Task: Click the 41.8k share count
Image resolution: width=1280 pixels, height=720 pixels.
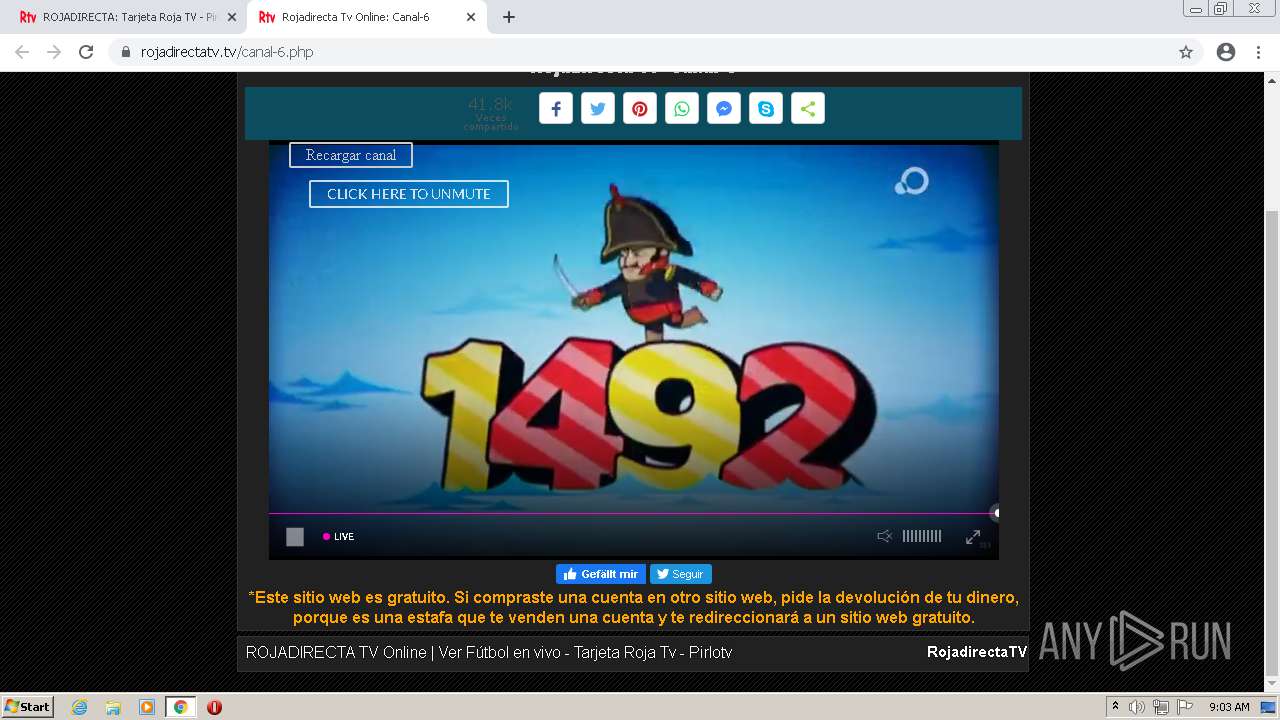Action: click(x=490, y=104)
